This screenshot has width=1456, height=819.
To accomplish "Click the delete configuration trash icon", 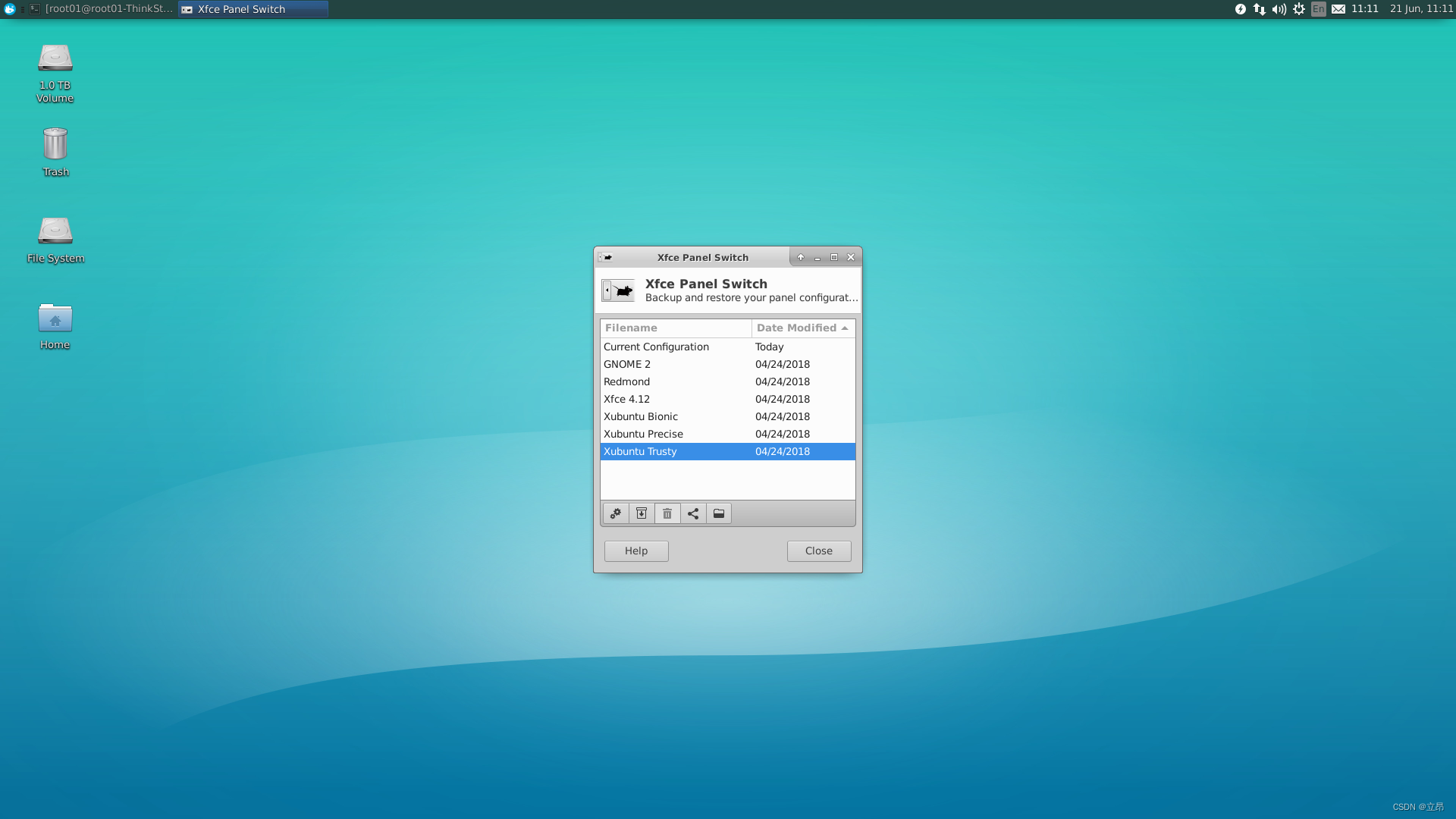I will (x=667, y=514).
